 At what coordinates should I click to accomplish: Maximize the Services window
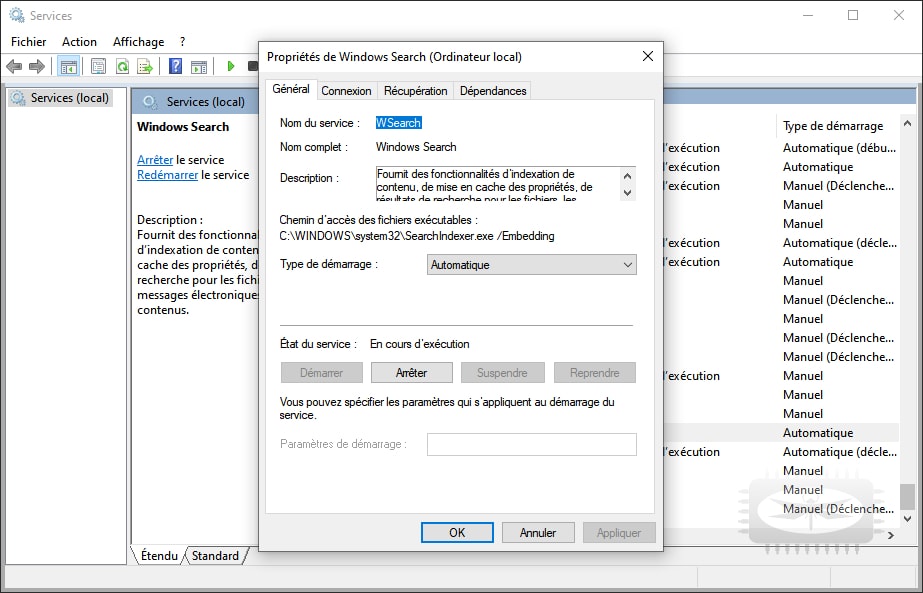point(853,15)
